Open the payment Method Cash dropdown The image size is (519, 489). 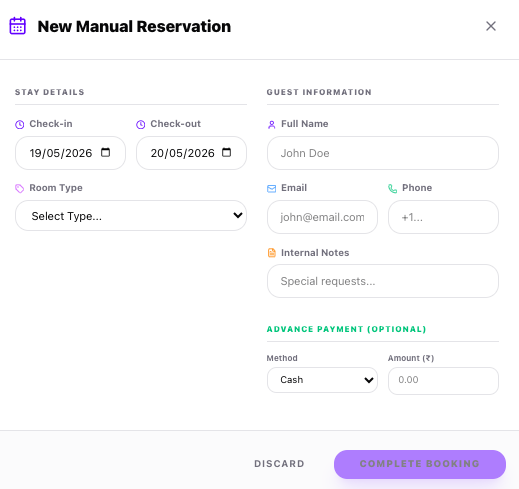[322, 380]
